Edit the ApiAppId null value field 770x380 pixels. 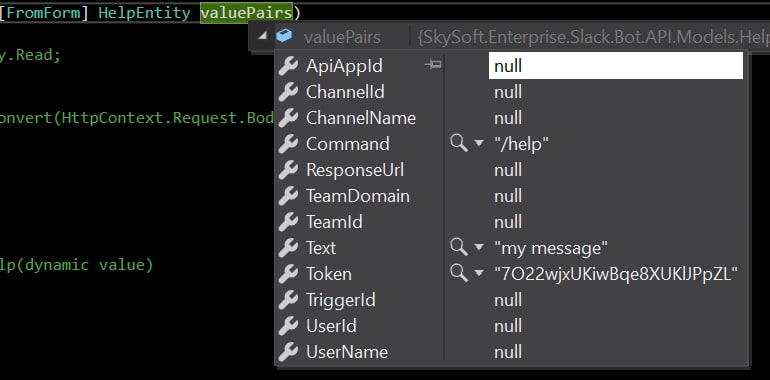click(x=615, y=66)
